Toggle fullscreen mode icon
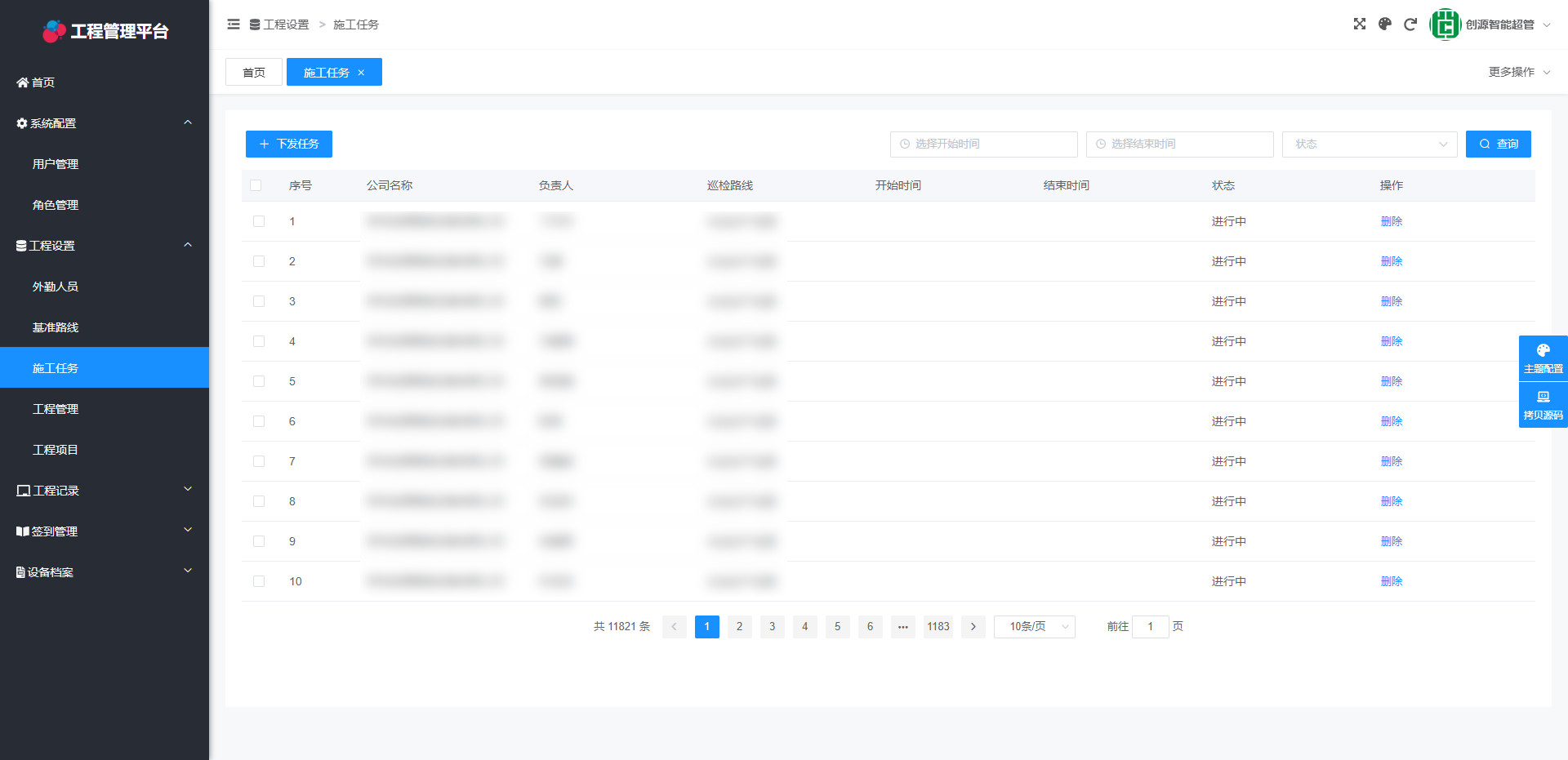Screen dimensions: 1568x760 pyautogui.click(x=1359, y=24)
